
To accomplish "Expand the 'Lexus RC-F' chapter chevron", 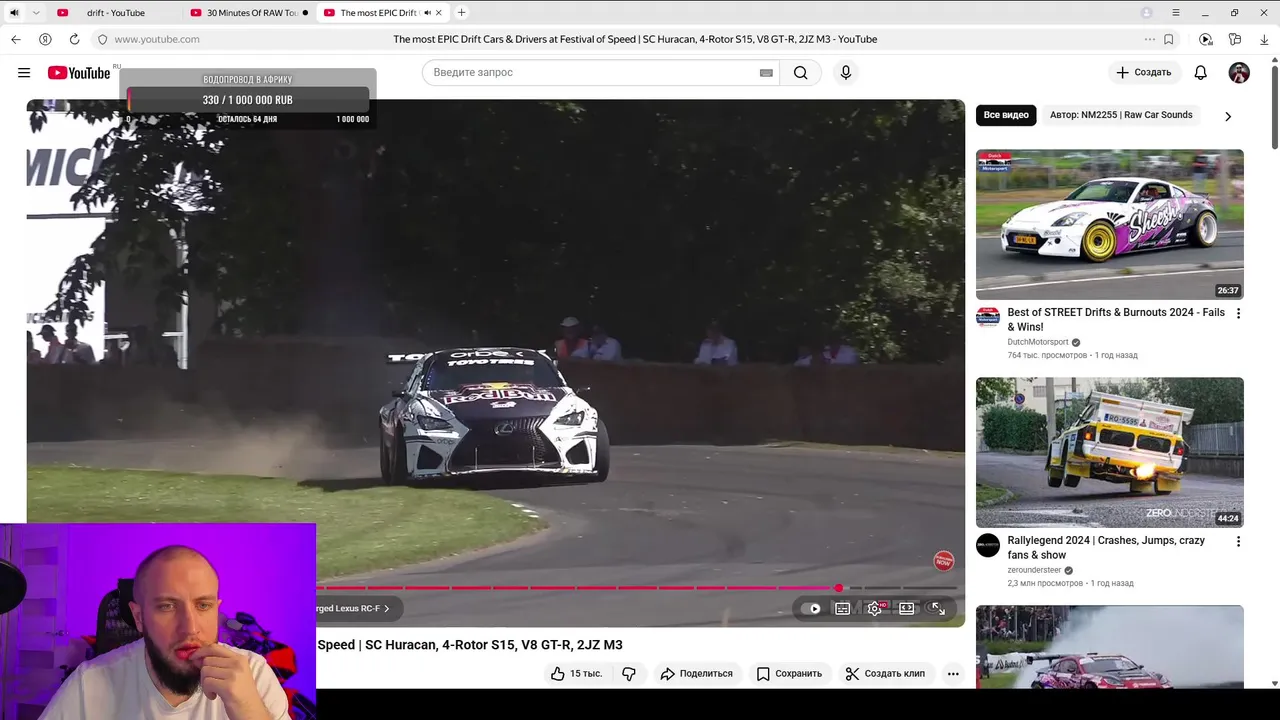I will tap(387, 609).
